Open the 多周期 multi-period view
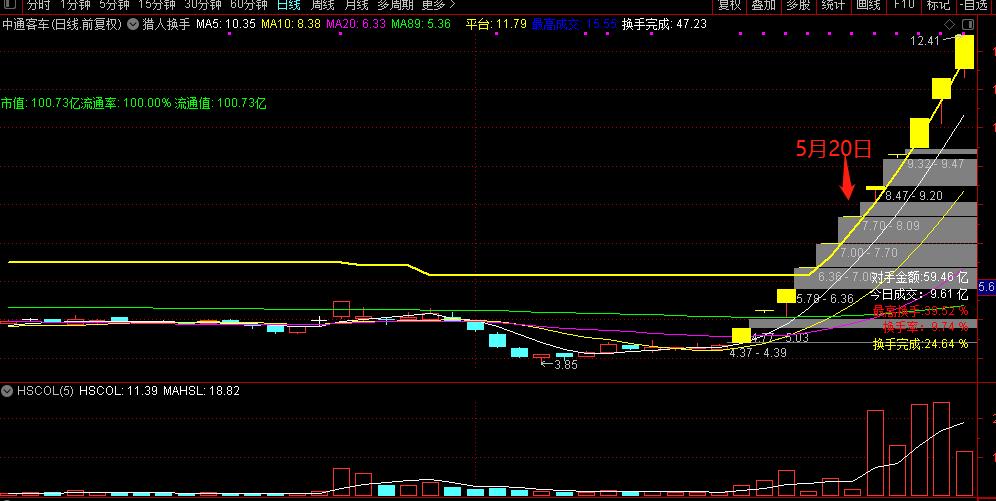 click(x=395, y=5)
